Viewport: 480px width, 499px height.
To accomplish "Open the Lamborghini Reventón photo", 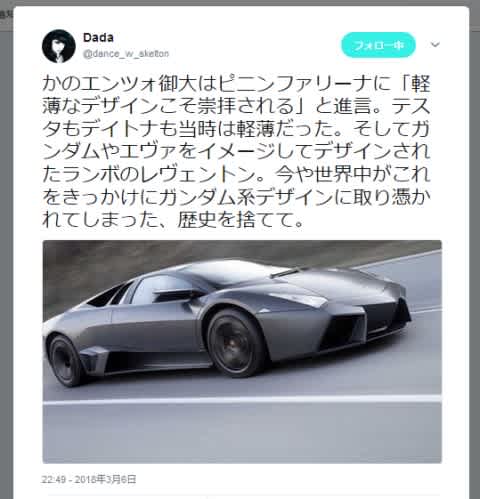I will click(242, 352).
